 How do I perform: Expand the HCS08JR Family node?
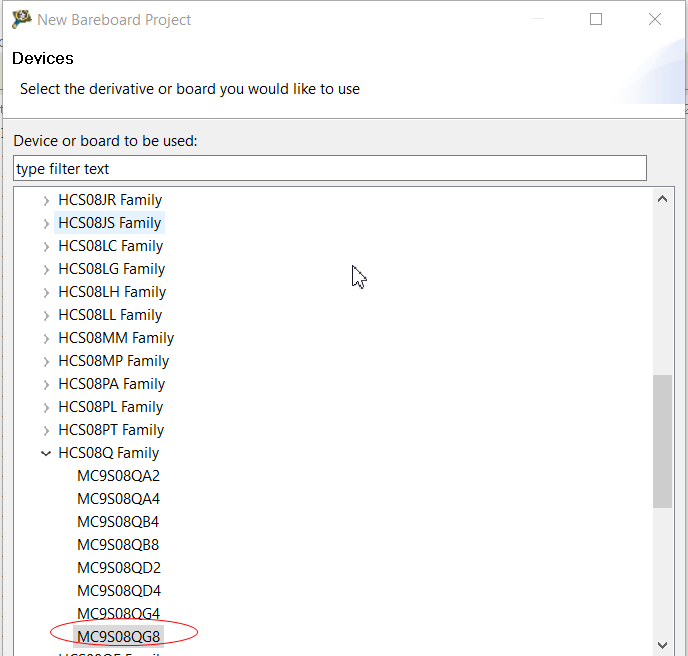point(46,200)
